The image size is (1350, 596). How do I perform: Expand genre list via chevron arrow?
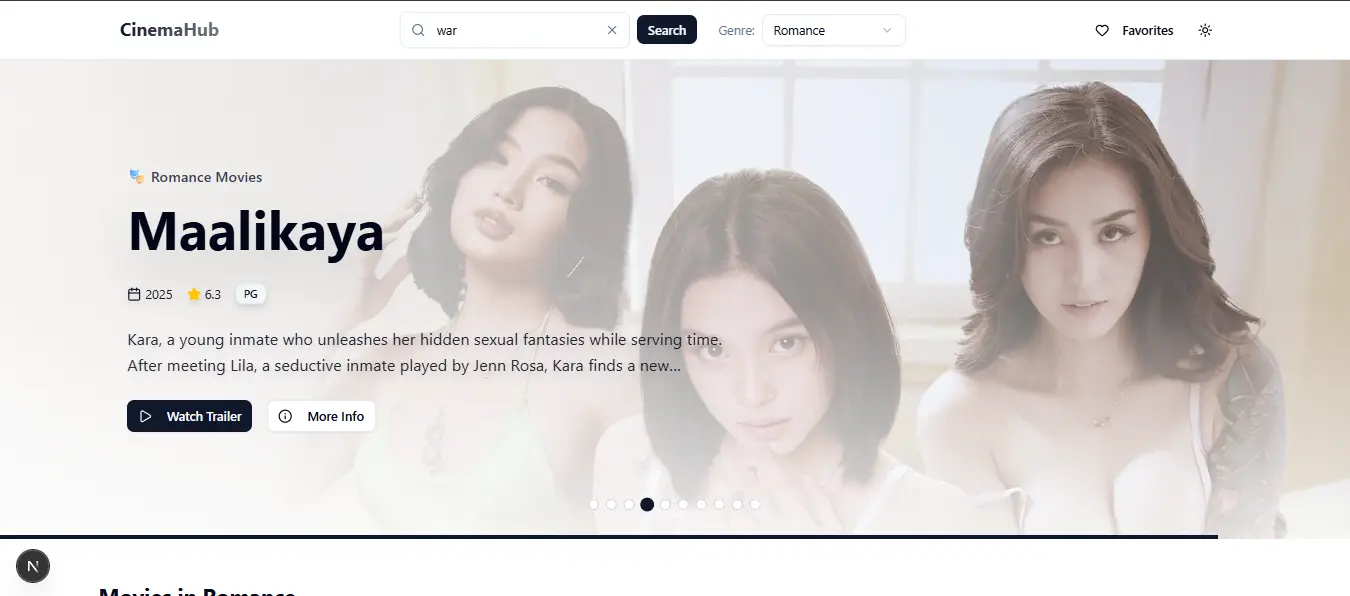[x=887, y=31]
